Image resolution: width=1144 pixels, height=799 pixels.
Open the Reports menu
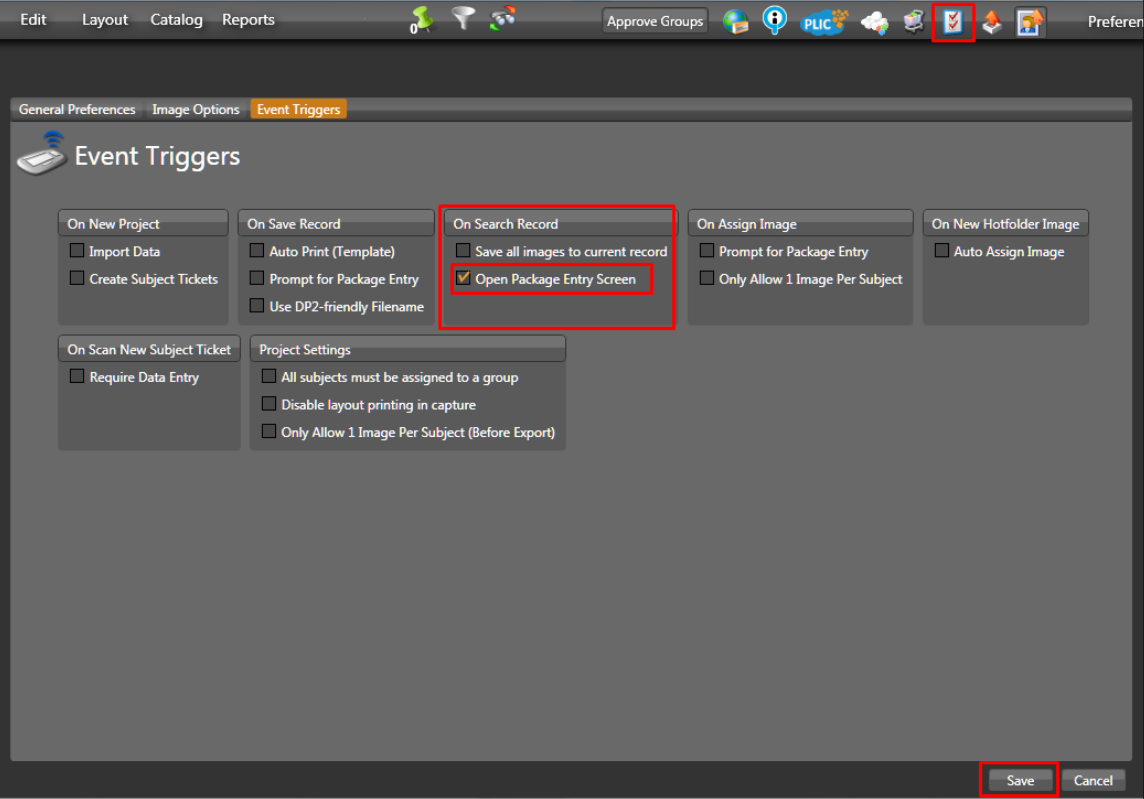pyautogui.click(x=247, y=18)
